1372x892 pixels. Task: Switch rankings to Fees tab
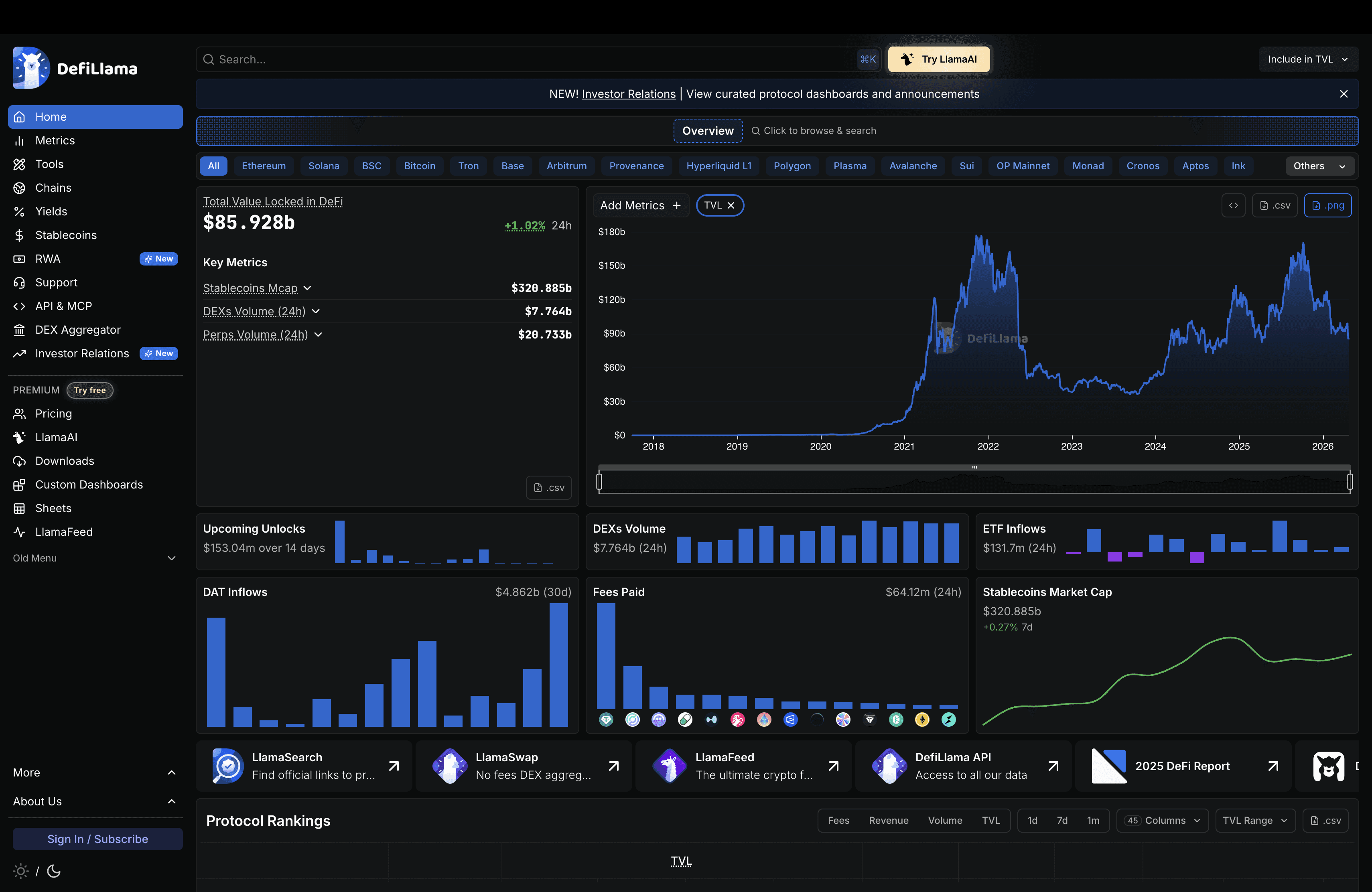point(838,821)
